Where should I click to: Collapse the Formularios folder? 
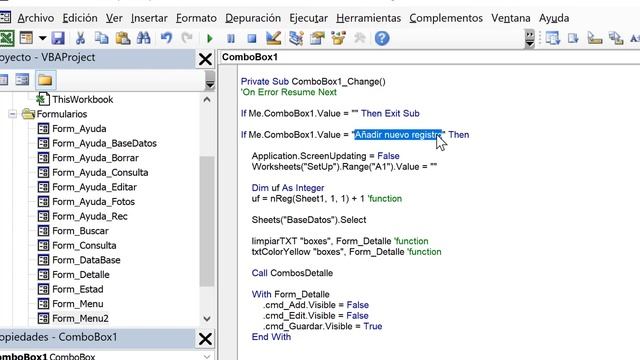click(12, 114)
